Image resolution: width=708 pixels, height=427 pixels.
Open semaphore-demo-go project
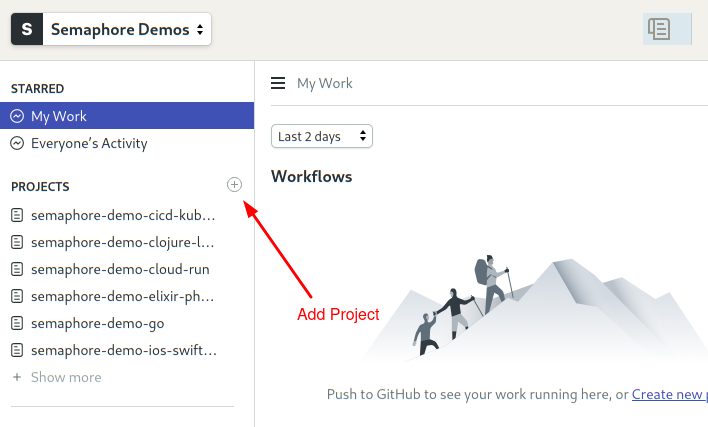(98, 323)
